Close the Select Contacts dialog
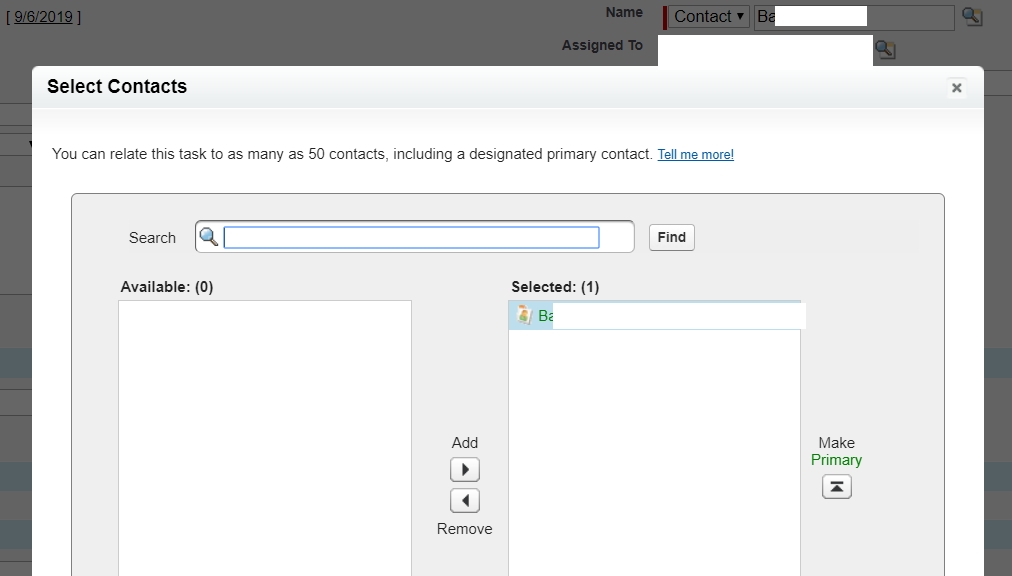 tap(956, 88)
